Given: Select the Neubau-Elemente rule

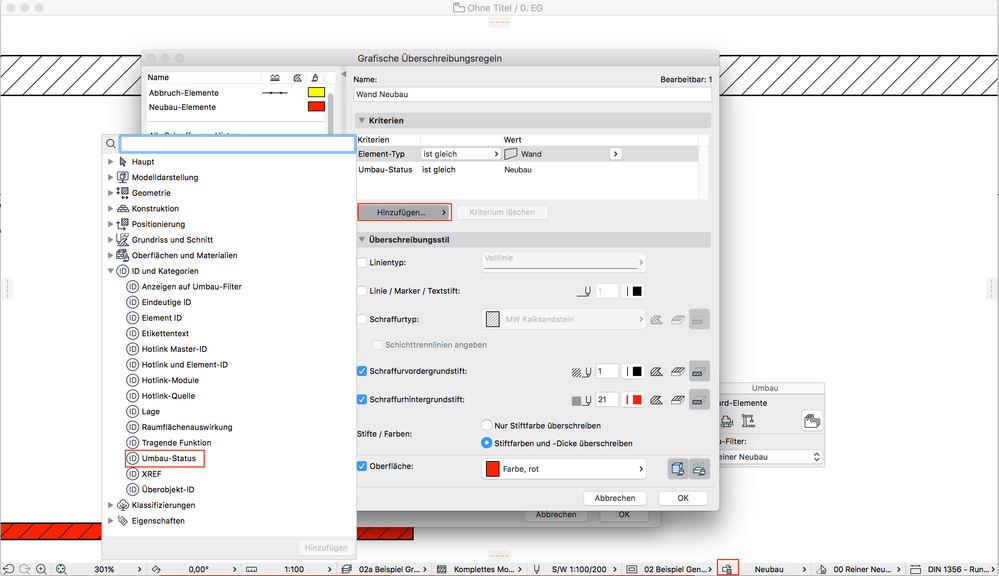Looking at the screenshot, I should pos(182,107).
